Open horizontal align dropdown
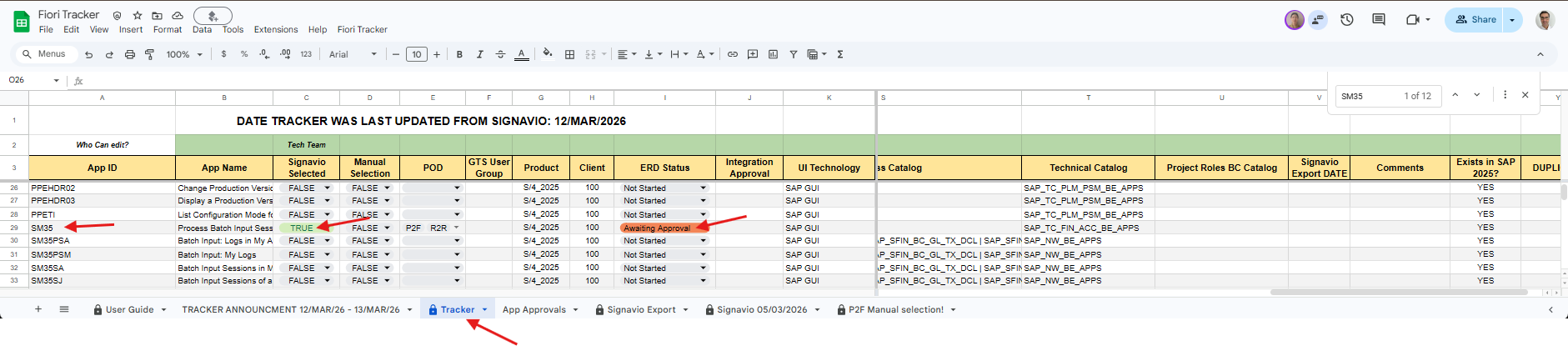Viewport: 1568px width, 346px height. [627, 54]
